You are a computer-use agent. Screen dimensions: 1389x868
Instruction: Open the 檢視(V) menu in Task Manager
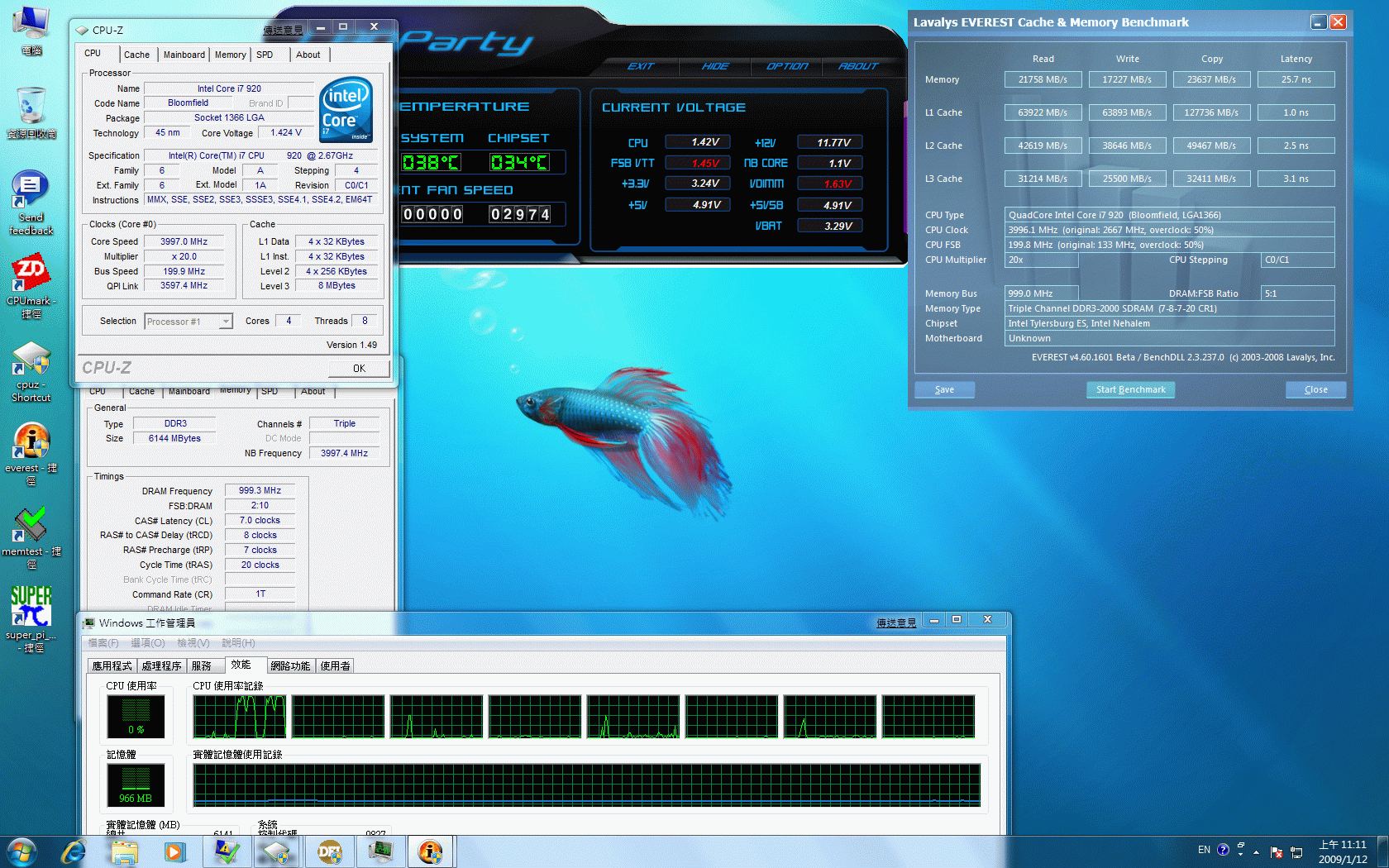click(x=193, y=643)
